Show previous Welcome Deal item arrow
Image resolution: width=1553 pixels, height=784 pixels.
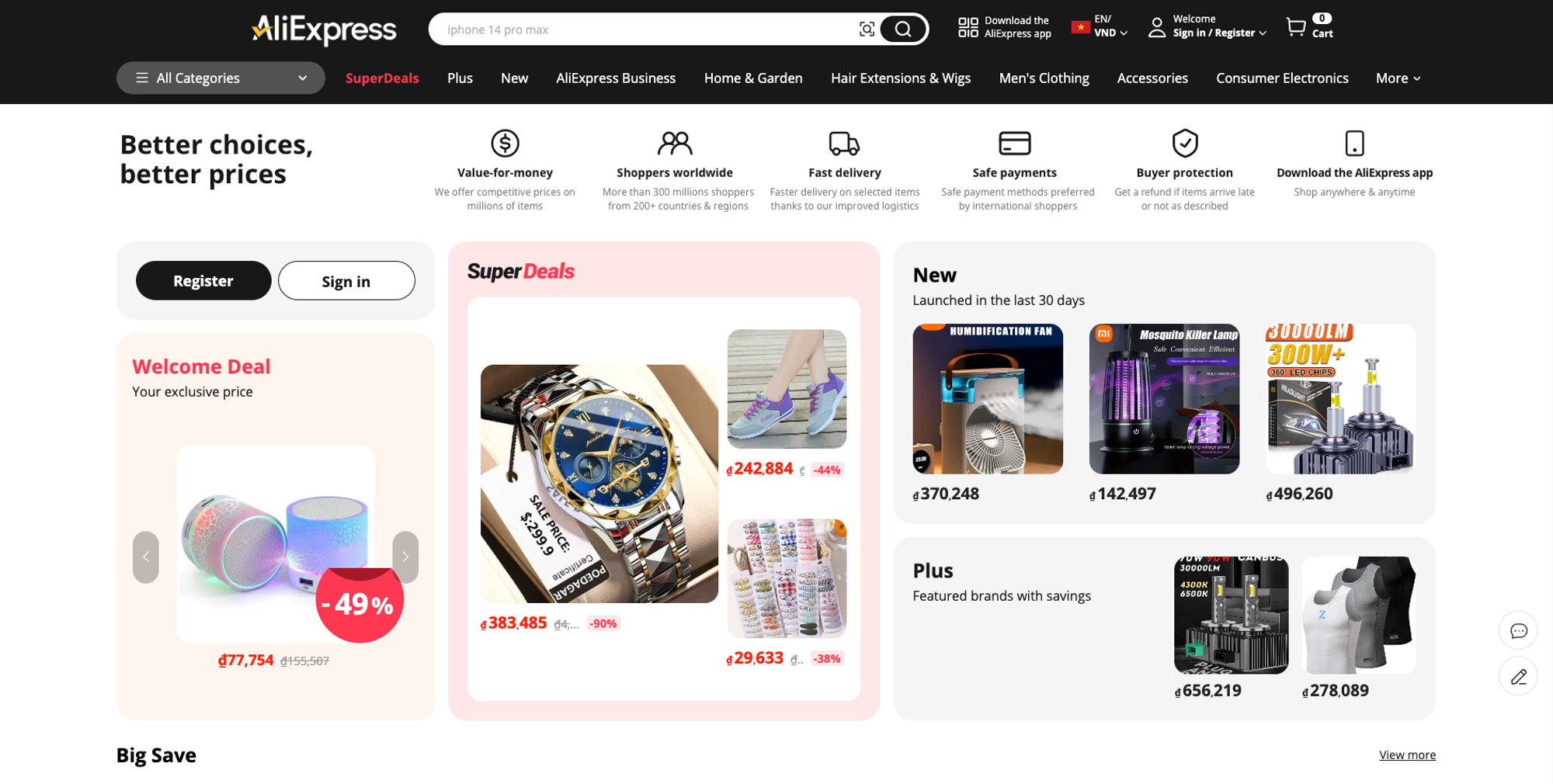click(x=146, y=557)
